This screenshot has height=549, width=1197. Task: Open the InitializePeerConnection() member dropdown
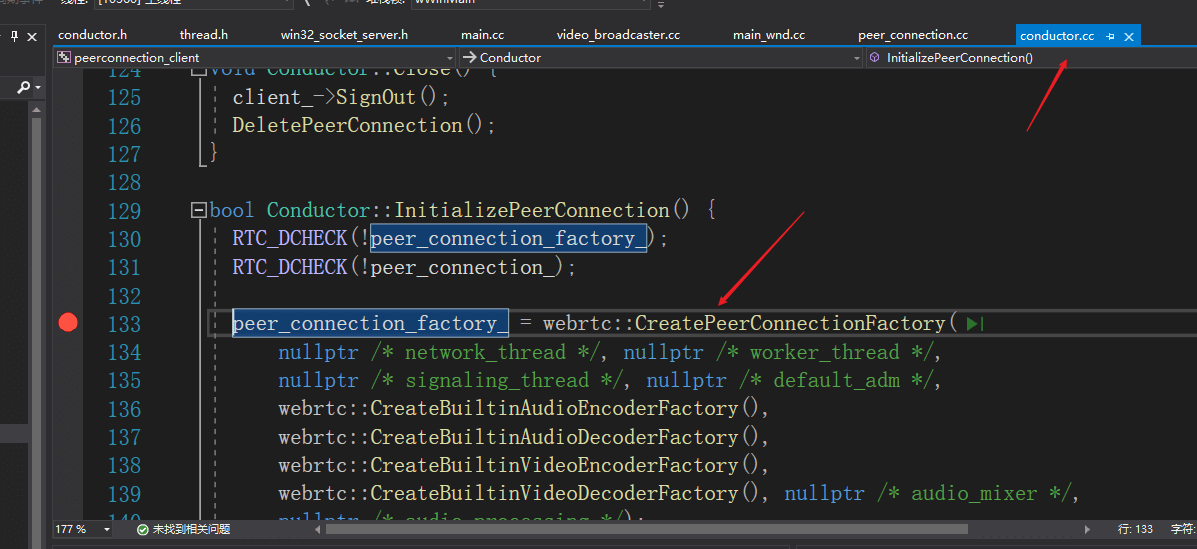click(x=1031, y=57)
